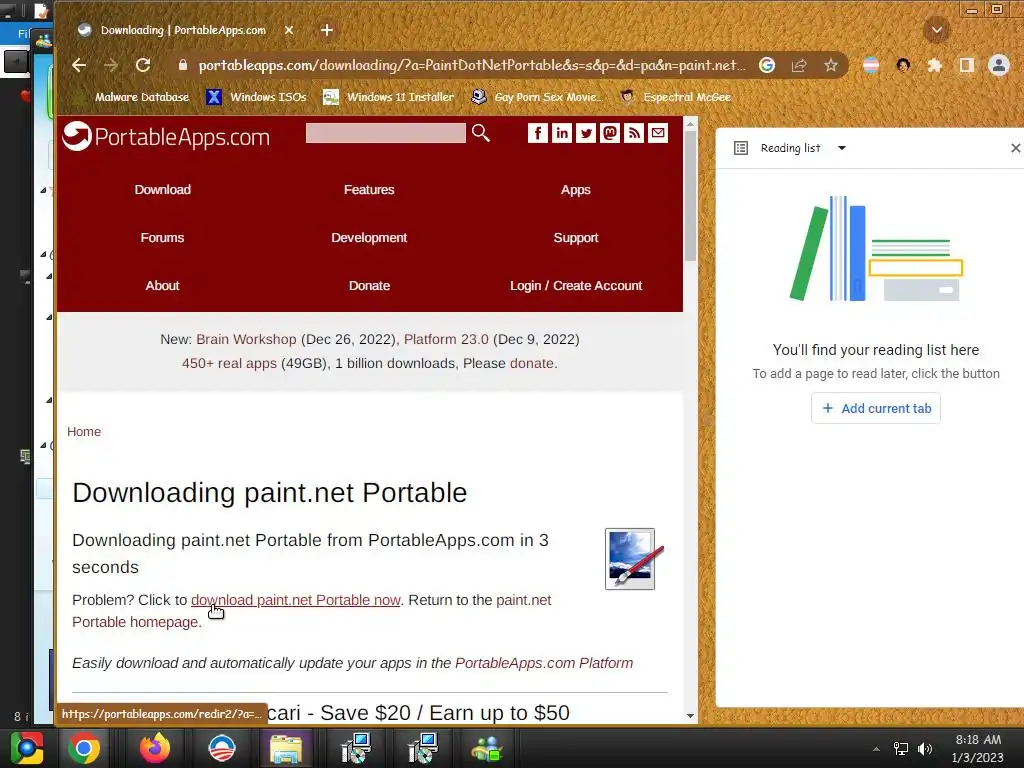Select the Donate menu item
This screenshot has height=768, width=1024.
pyautogui.click(x=369, y=285)
